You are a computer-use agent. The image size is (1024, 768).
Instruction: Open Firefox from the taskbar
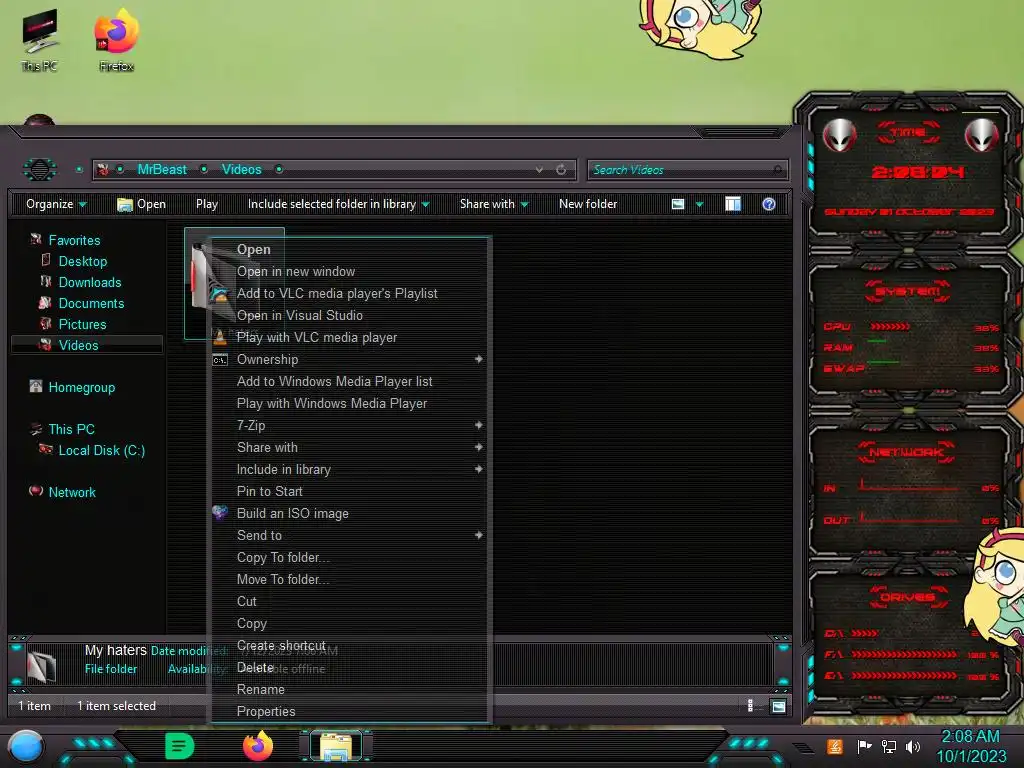tap(258, 746)
